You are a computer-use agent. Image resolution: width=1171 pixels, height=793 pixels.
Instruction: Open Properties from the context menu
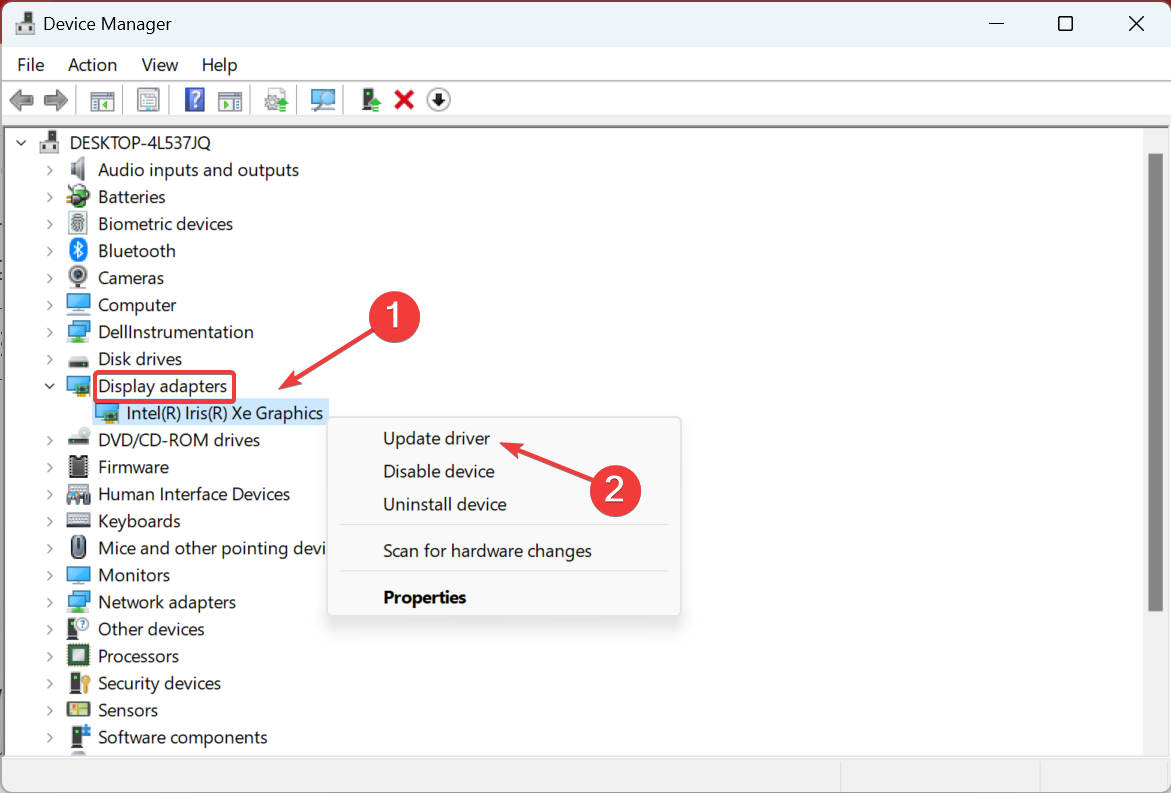click(x=424, y=597)
